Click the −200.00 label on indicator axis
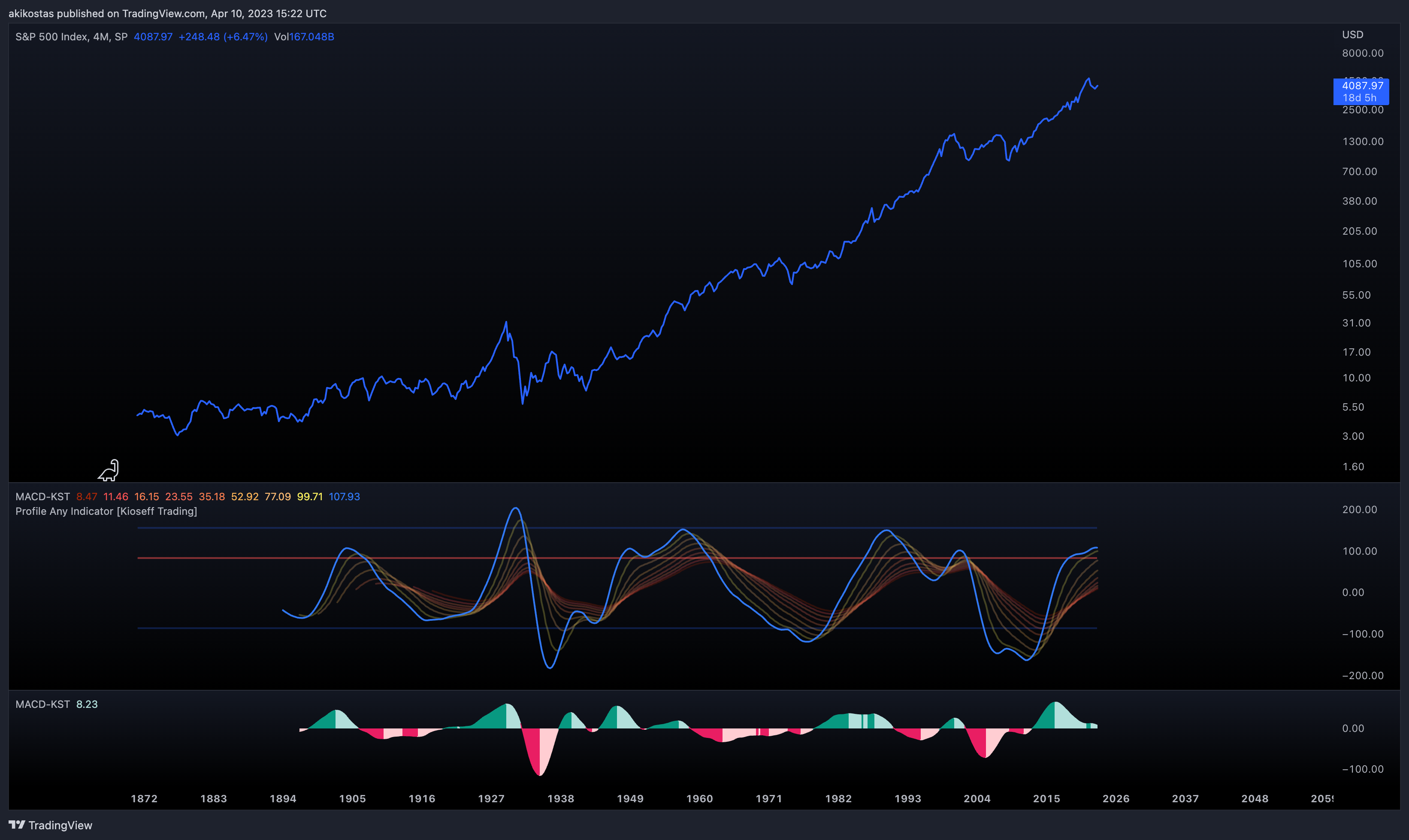 click(x=1363, y=676)
